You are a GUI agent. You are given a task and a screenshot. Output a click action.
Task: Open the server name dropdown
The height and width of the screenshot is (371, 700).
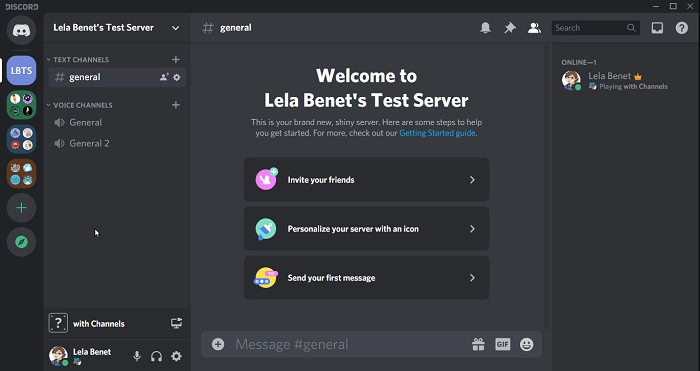point(175,28)
